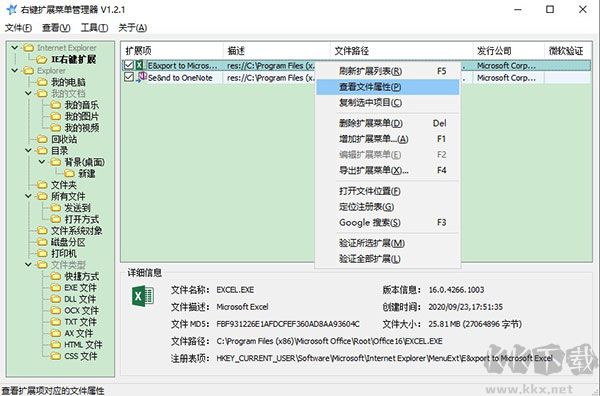
Task: Collapse the Explorer tree node
Action: pyautogui.click(x=15, y=70)
